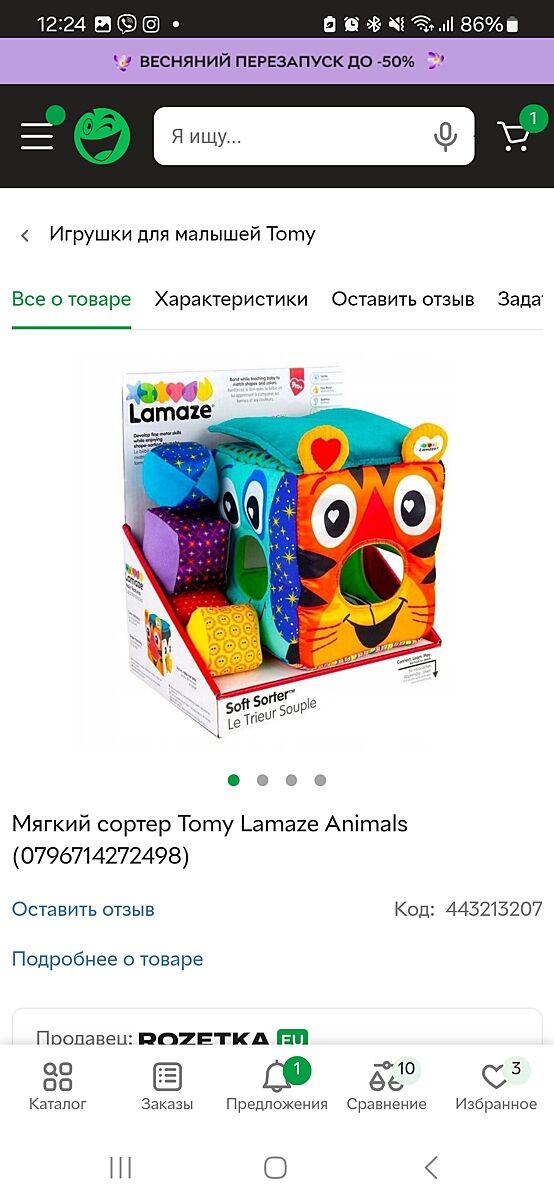Open Предложения notifications bell
Viewport: 554px width, 1200px height.
pos(277,1087)
